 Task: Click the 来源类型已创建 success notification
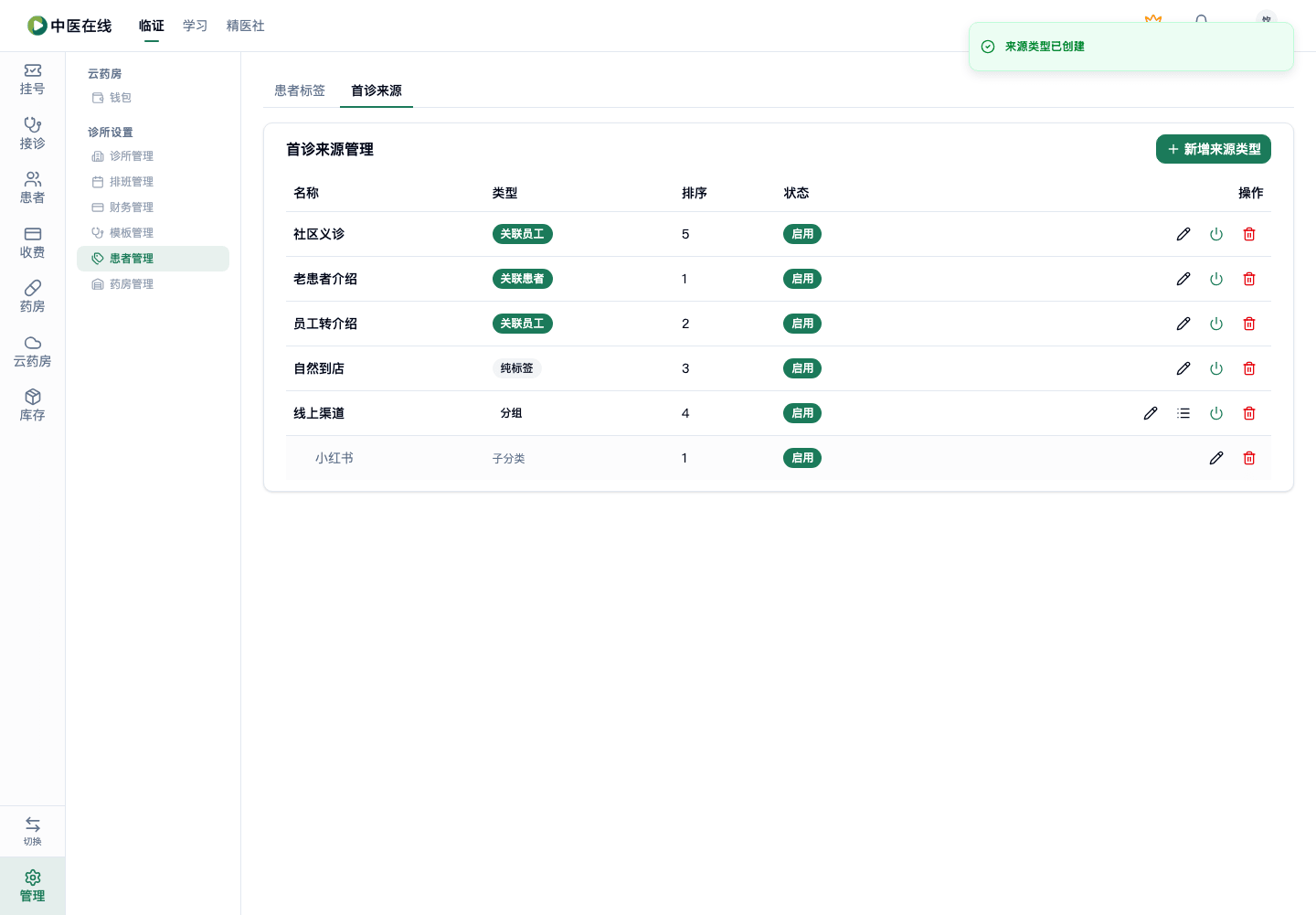coord(1131,47)
